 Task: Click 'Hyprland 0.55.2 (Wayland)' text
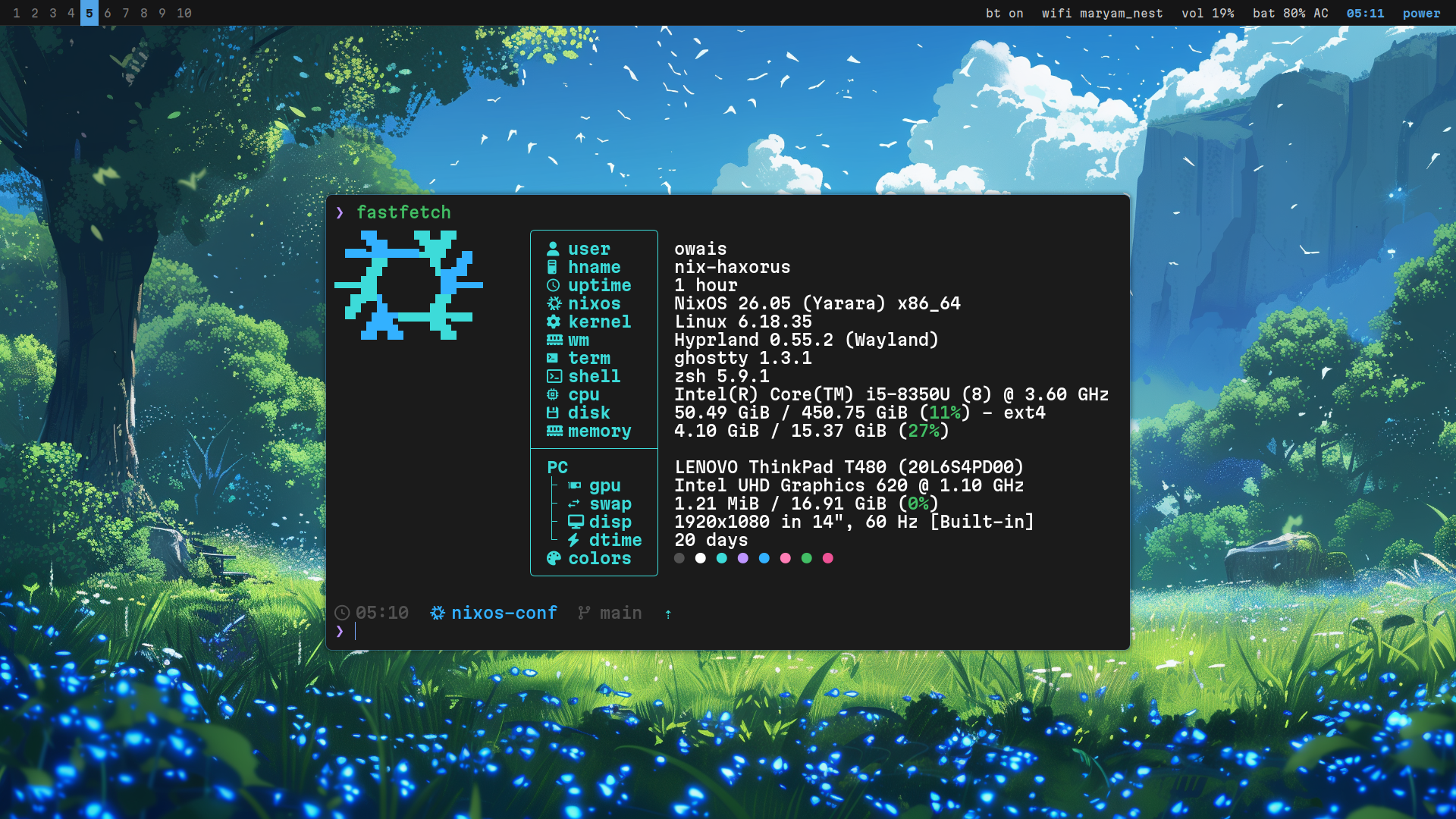[807, 340]
